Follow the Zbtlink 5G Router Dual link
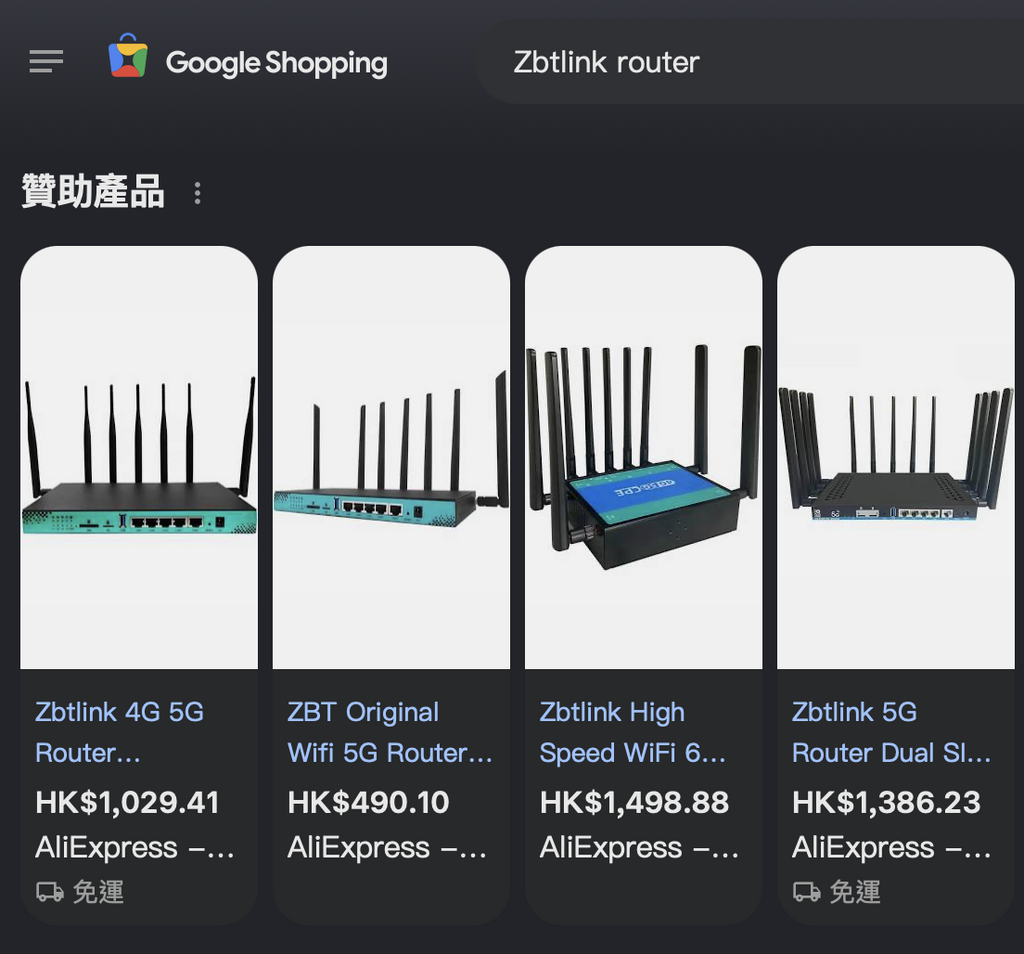 click(x=891, y=732)
